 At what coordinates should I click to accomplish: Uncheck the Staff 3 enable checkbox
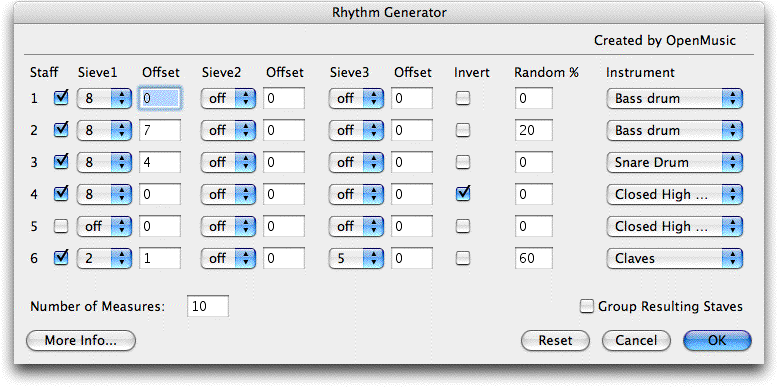pos(61,162)
